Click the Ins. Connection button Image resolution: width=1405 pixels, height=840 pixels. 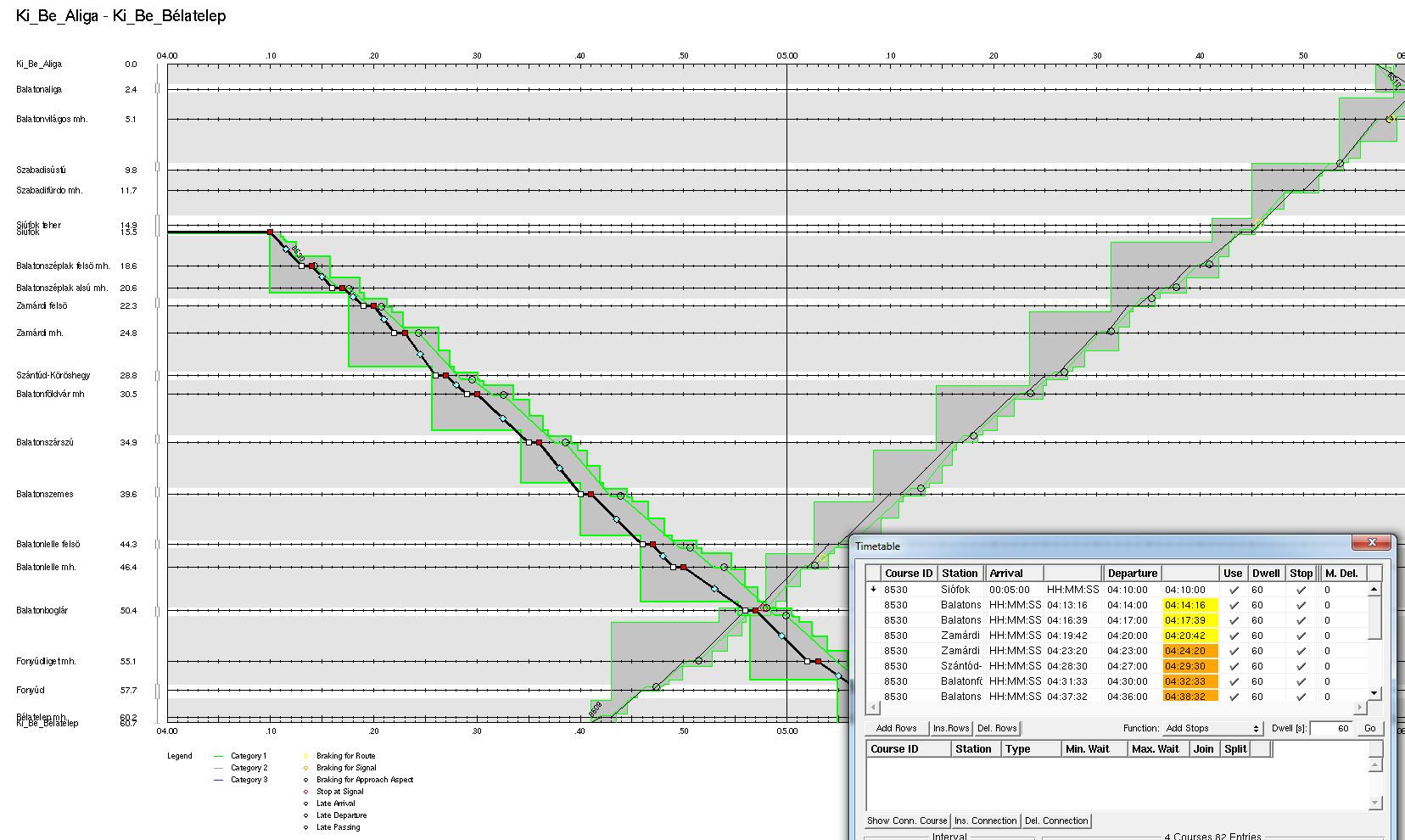point(985,820)
